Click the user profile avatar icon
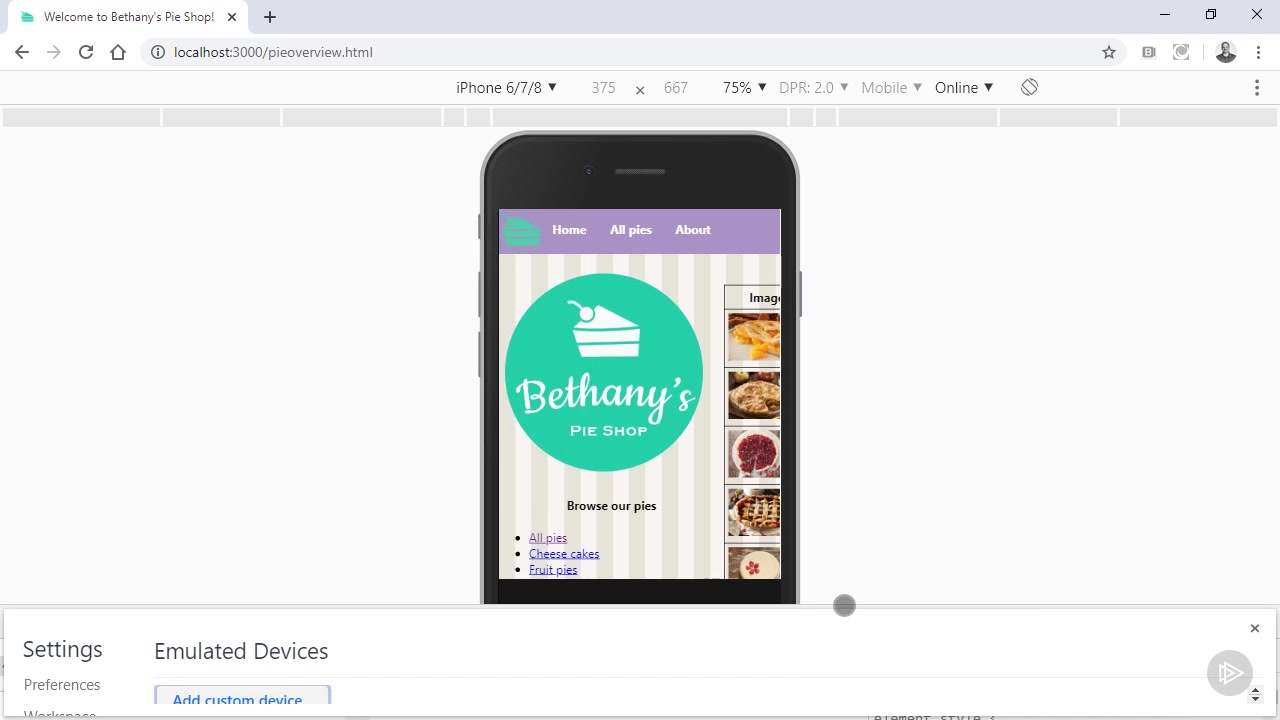The image size is (1280, 720). tap(1225, 52)
